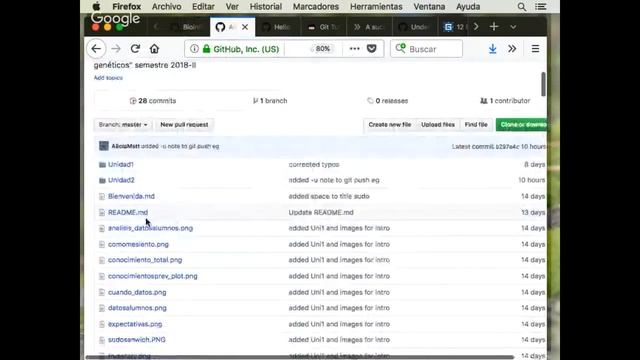Open the Unidad2 folder link

click(x=121, y=180)
